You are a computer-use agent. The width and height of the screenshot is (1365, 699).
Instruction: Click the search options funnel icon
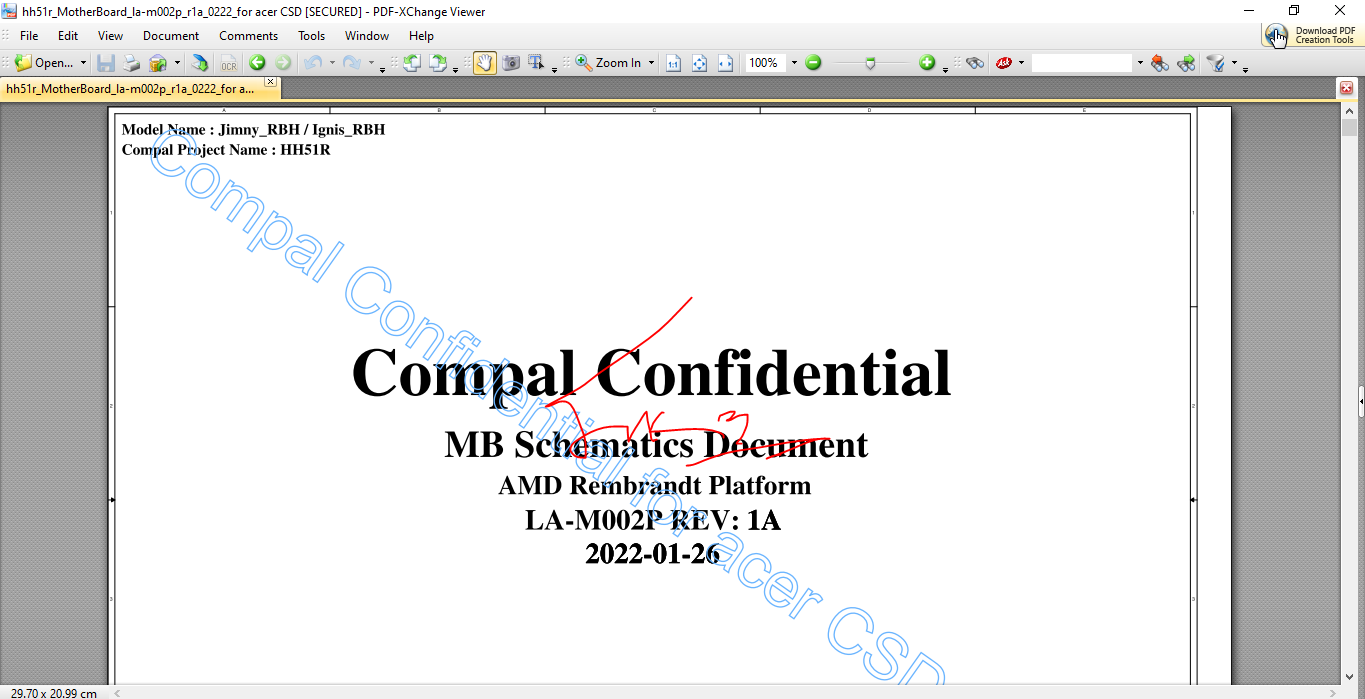coord(1216,63)
